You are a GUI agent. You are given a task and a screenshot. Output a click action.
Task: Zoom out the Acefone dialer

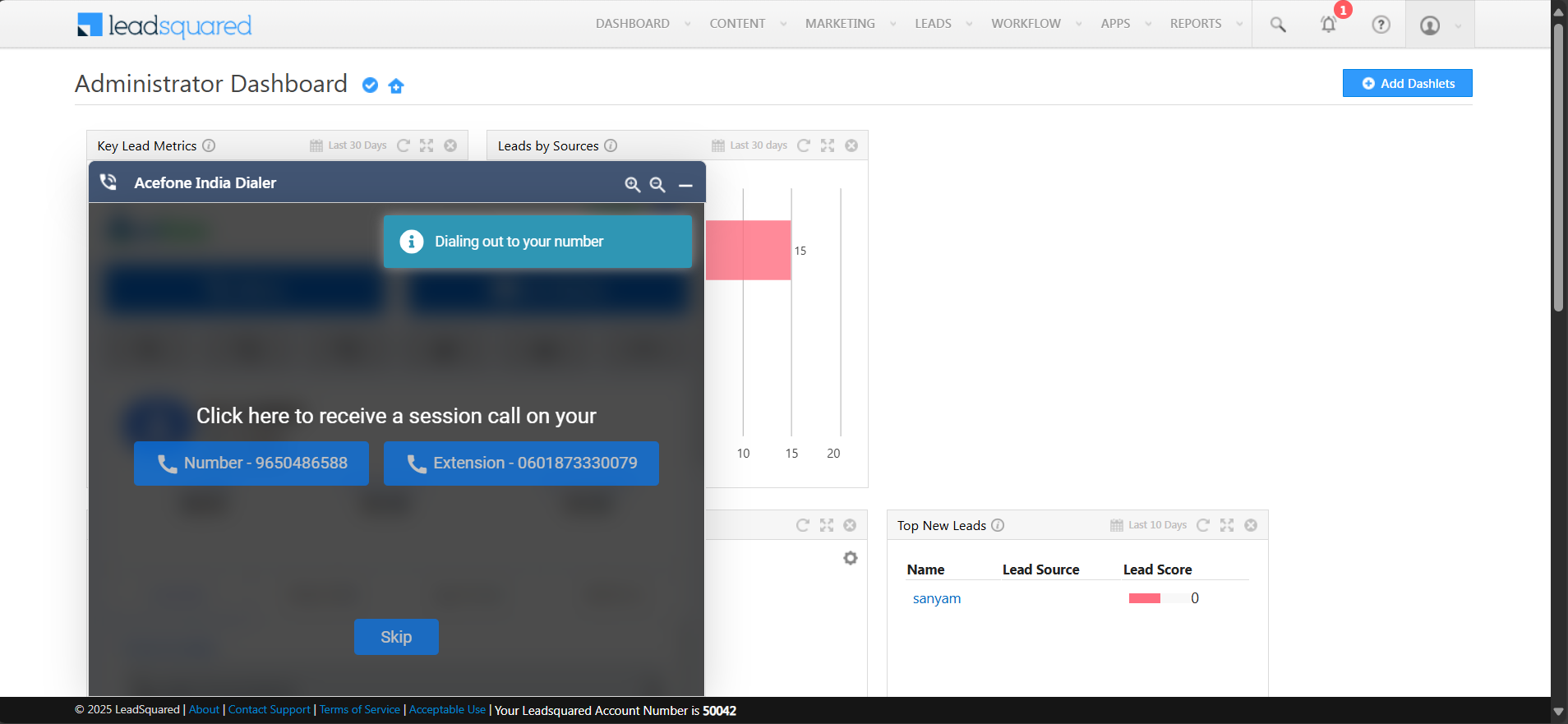click(657, 185)
